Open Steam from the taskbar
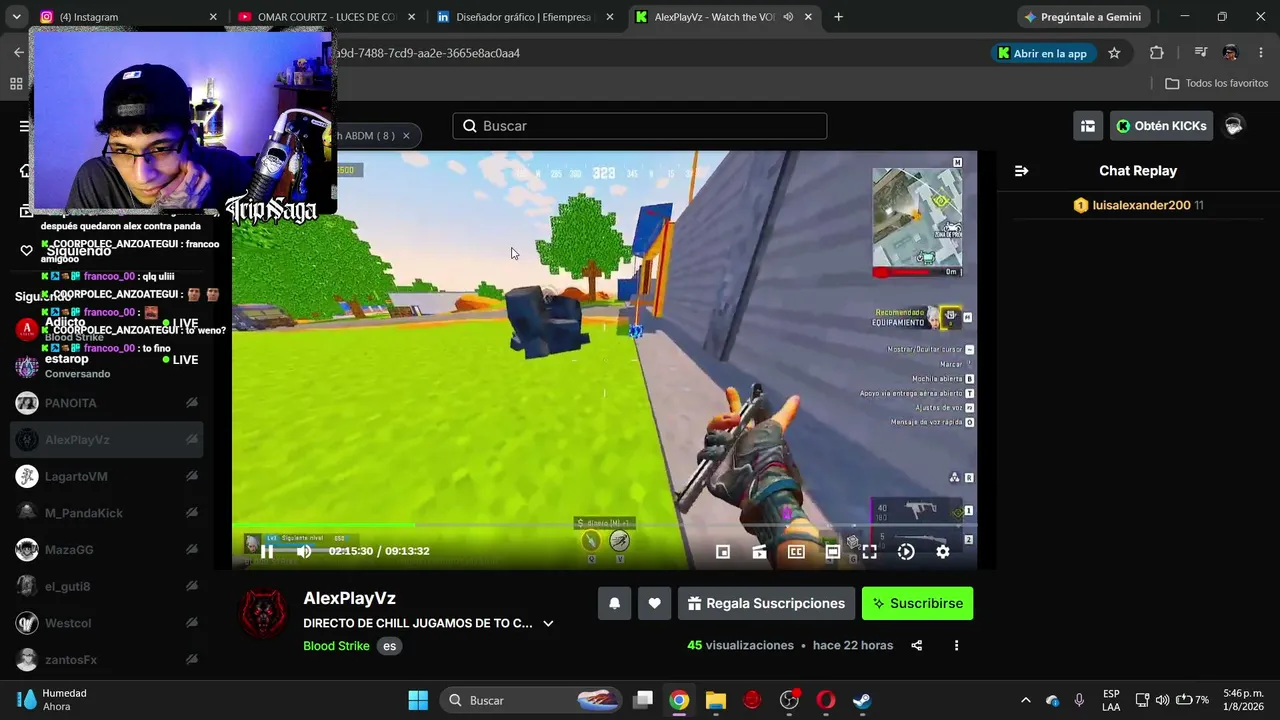 point(862,700)
